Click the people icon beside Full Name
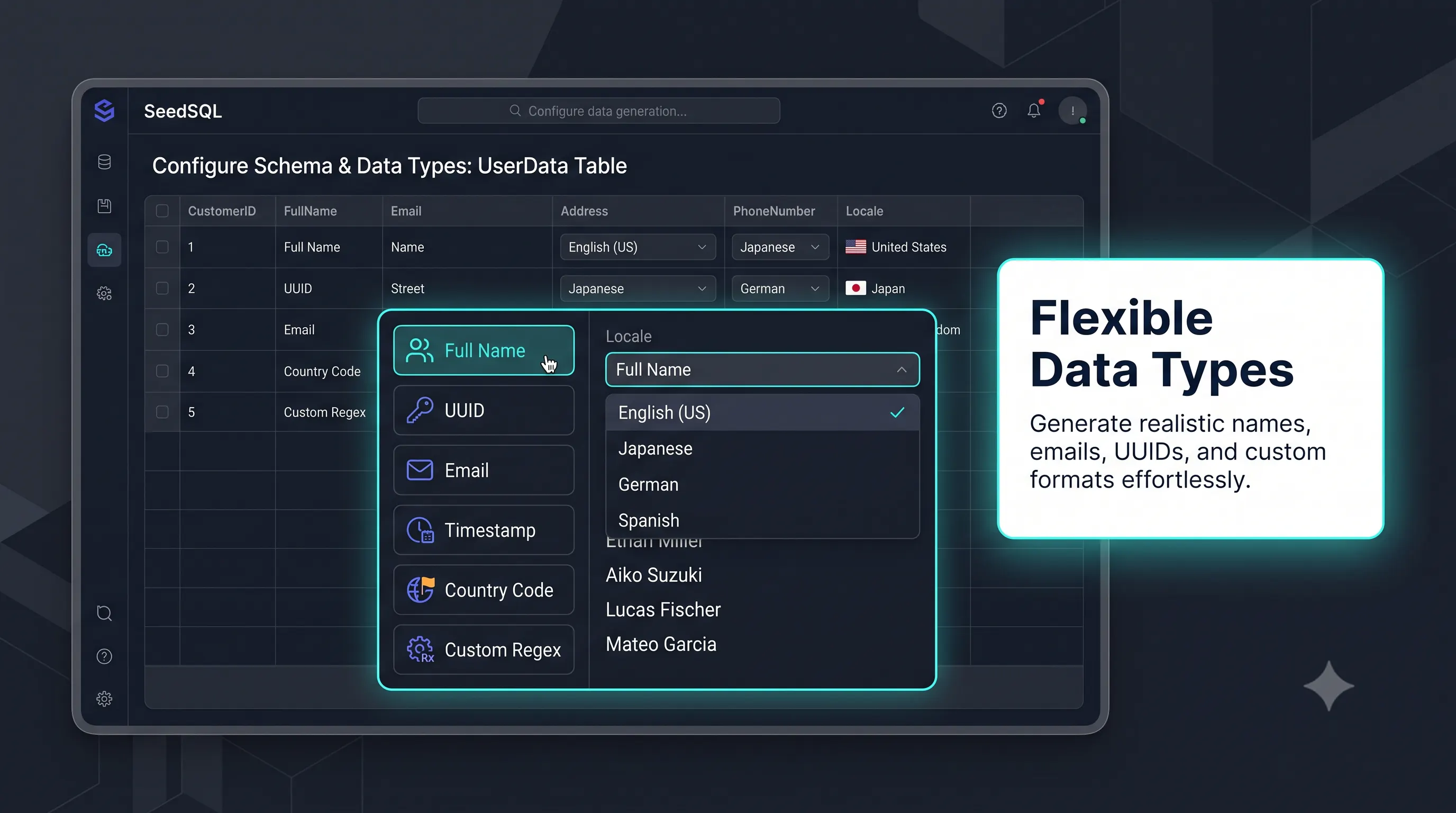Viewport: 1456px width, 813px height. (420, 350)
